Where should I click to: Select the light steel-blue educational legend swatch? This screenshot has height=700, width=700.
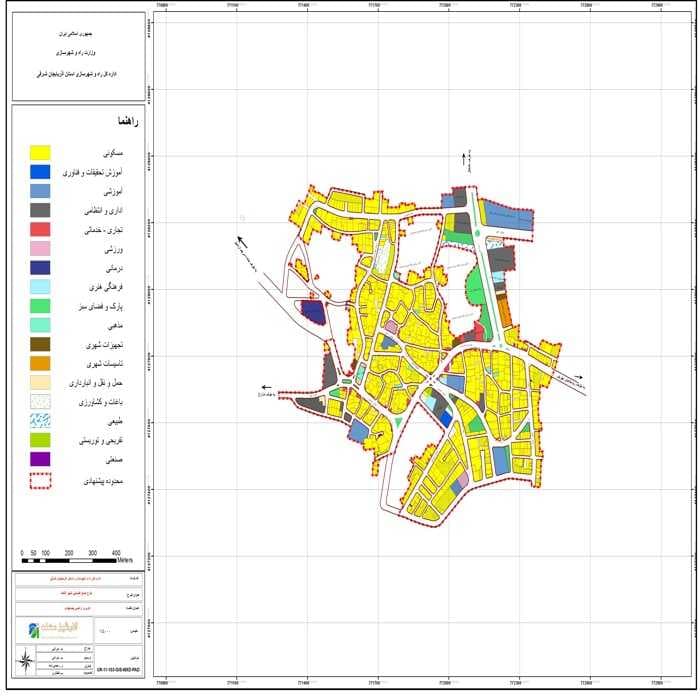coord(40,191)
